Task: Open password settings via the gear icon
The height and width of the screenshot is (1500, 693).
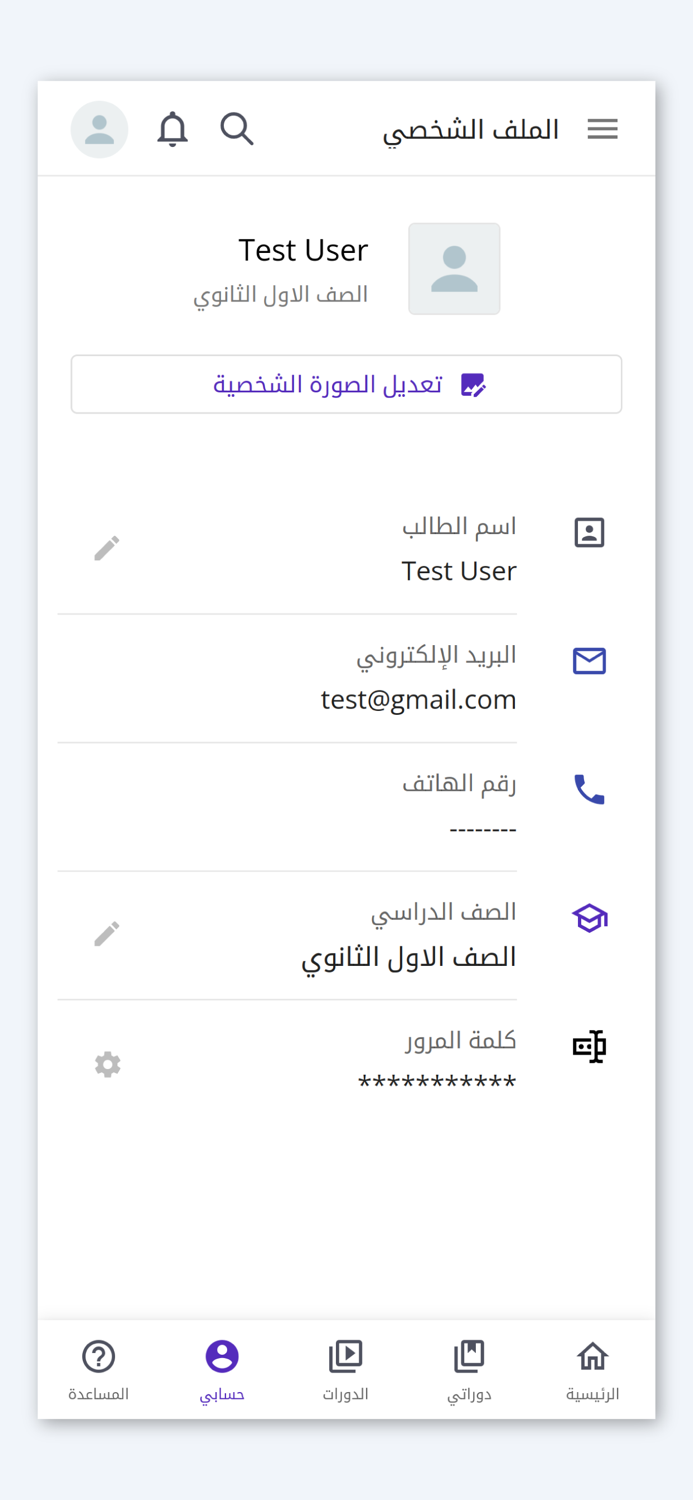Action: point(107,1064)
